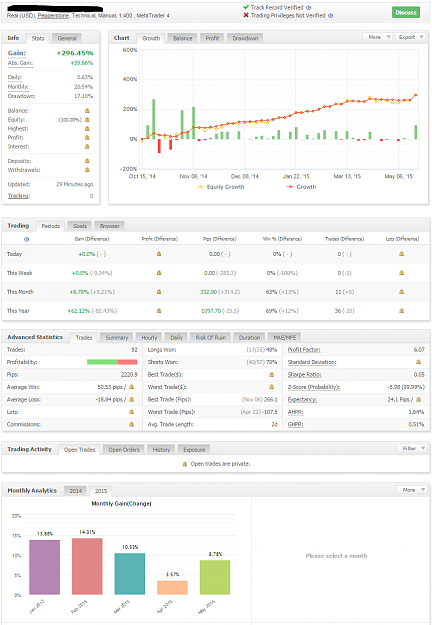Open the Risk Of Ruin tab
This screenshot has width=432, height=625.
[x=211, y=338]
